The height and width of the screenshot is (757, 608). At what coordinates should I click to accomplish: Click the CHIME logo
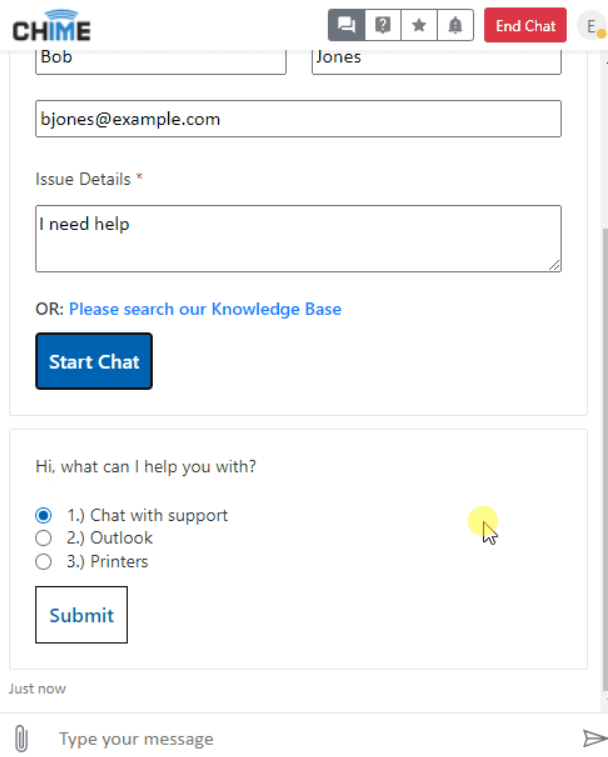51,26
